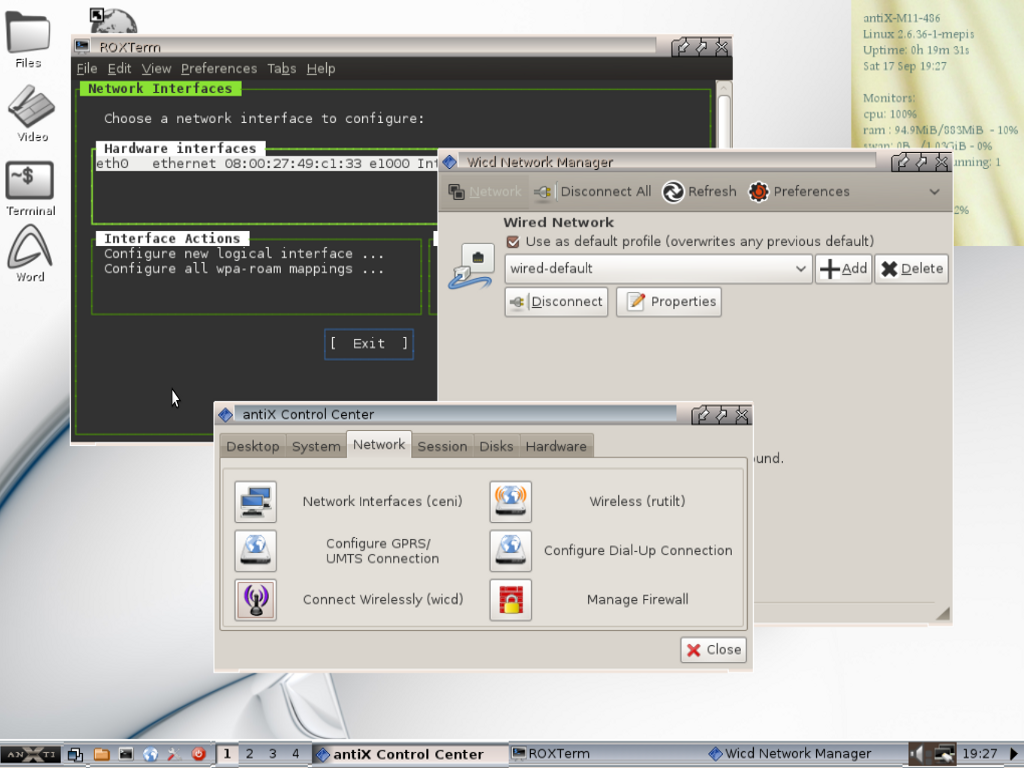Open terminal from taskbar launcher
The width and height of the screenshot is (1024, 768).
click(x=125, y=754)
